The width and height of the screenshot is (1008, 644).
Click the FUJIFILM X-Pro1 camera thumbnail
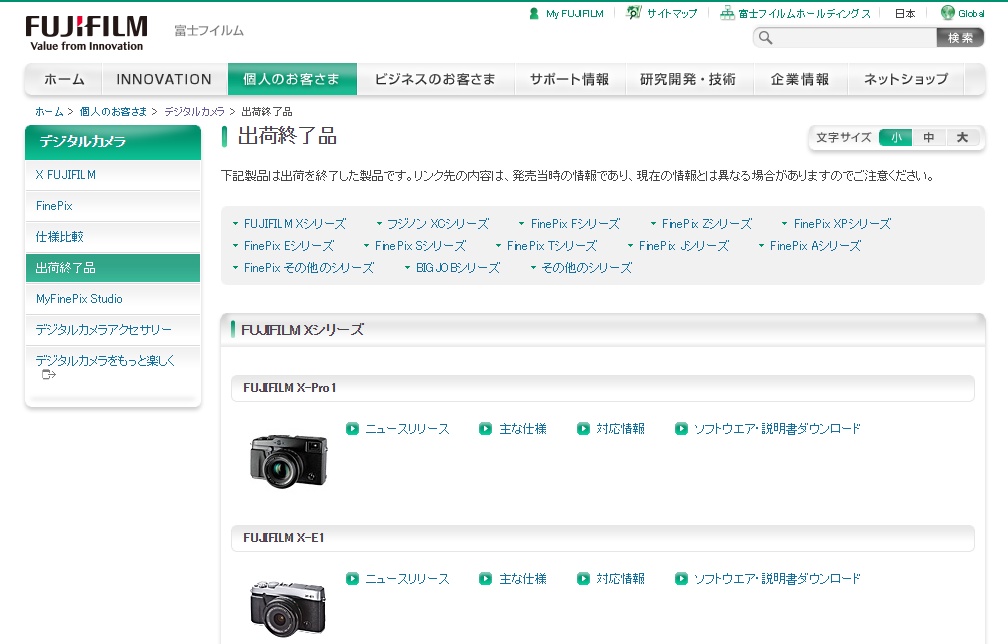[289, 460]
